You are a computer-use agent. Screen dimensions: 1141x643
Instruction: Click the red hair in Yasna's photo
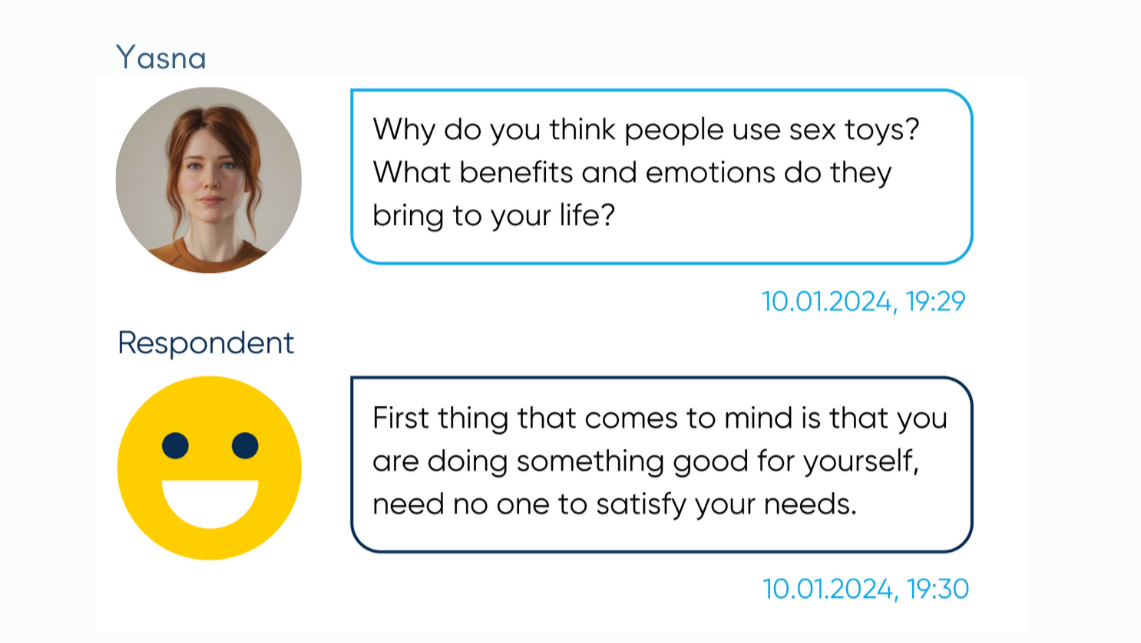click(x=211, y=122)
